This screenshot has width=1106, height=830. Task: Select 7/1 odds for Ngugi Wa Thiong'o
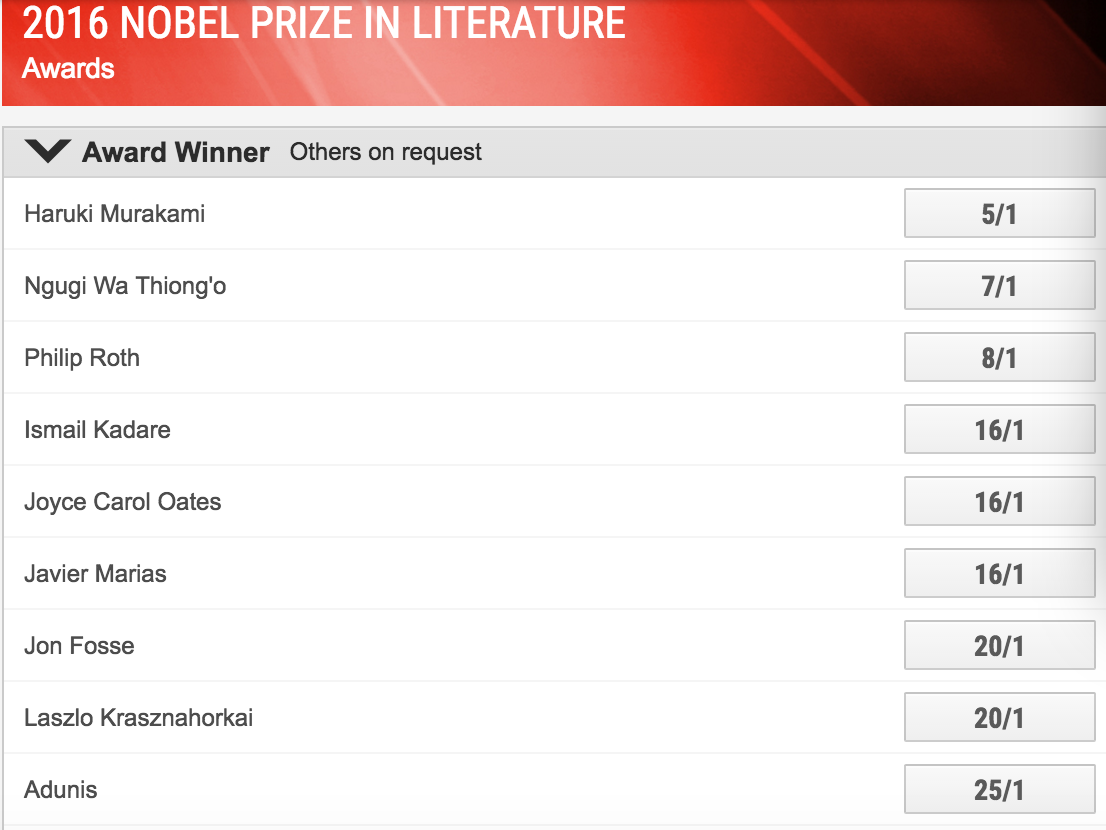999,286
